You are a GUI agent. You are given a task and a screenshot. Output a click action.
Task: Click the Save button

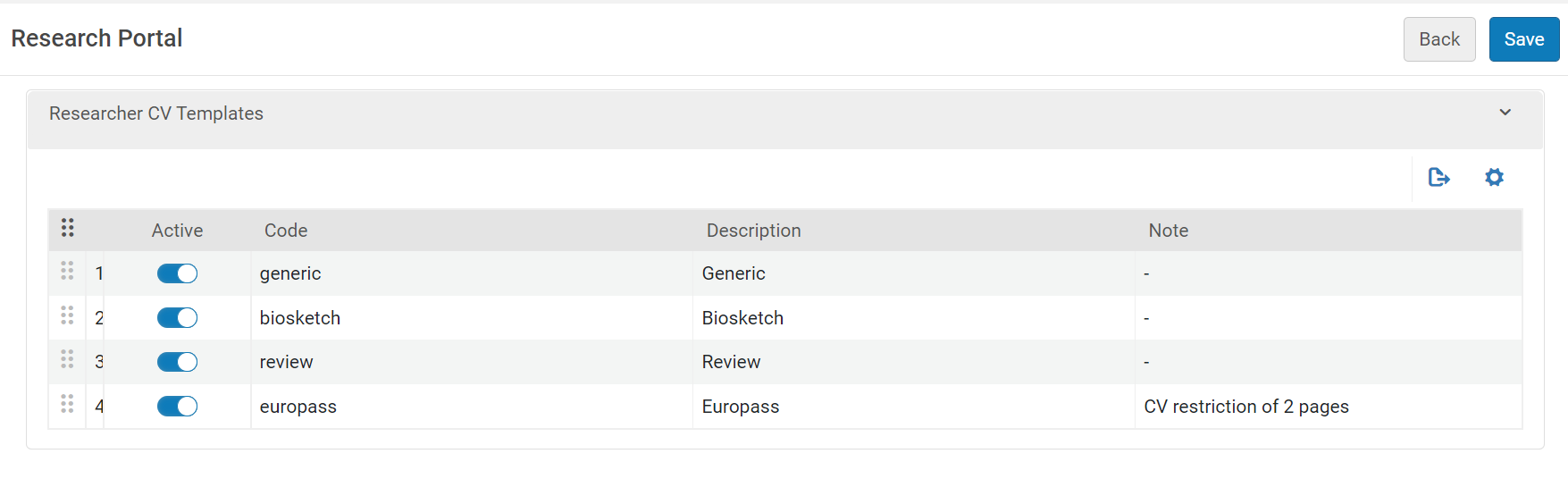1523,39
